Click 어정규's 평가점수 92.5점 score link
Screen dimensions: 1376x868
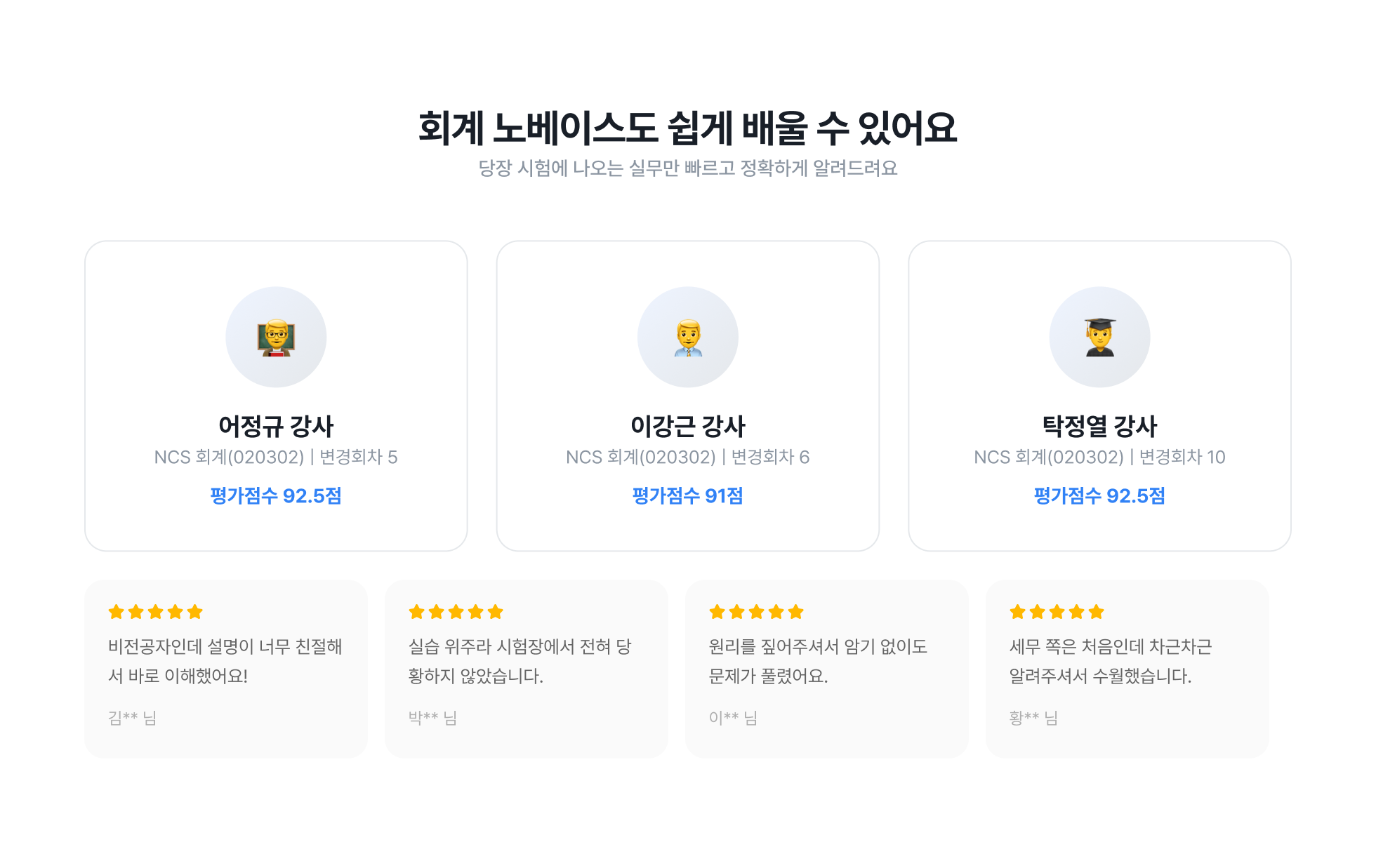click(x=276, y=496)
